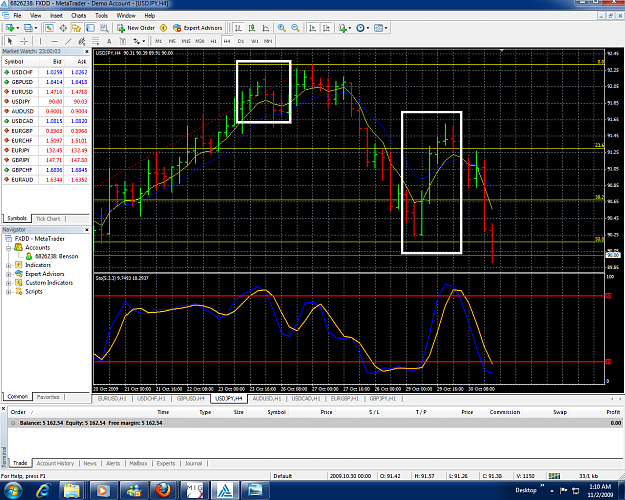Screen dimensions: 625x500
Task: Zoom in on the chart
Action: tap(282, 28)
